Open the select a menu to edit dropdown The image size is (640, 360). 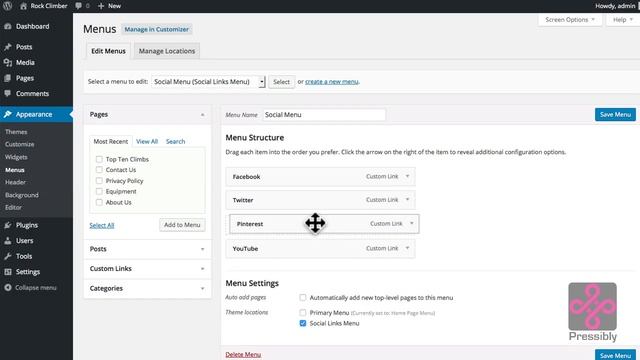[208, 82]
